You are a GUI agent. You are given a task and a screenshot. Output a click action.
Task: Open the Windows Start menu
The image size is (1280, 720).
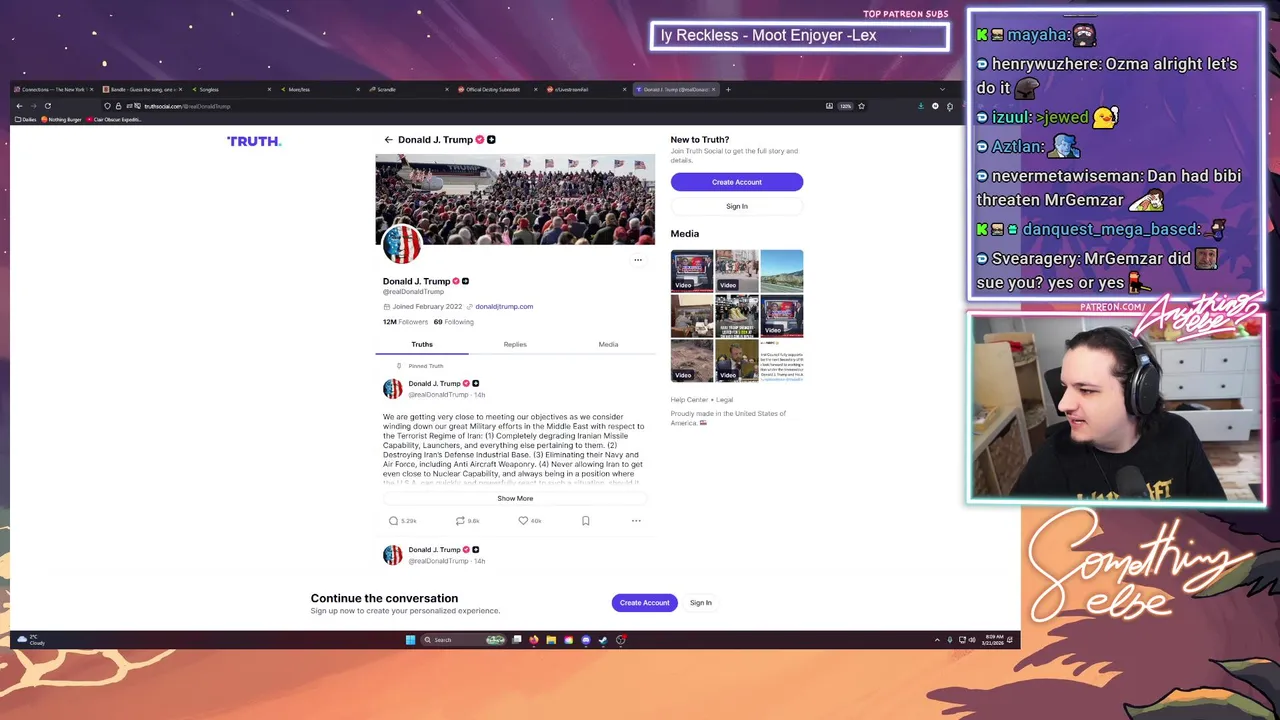[410, 640]
